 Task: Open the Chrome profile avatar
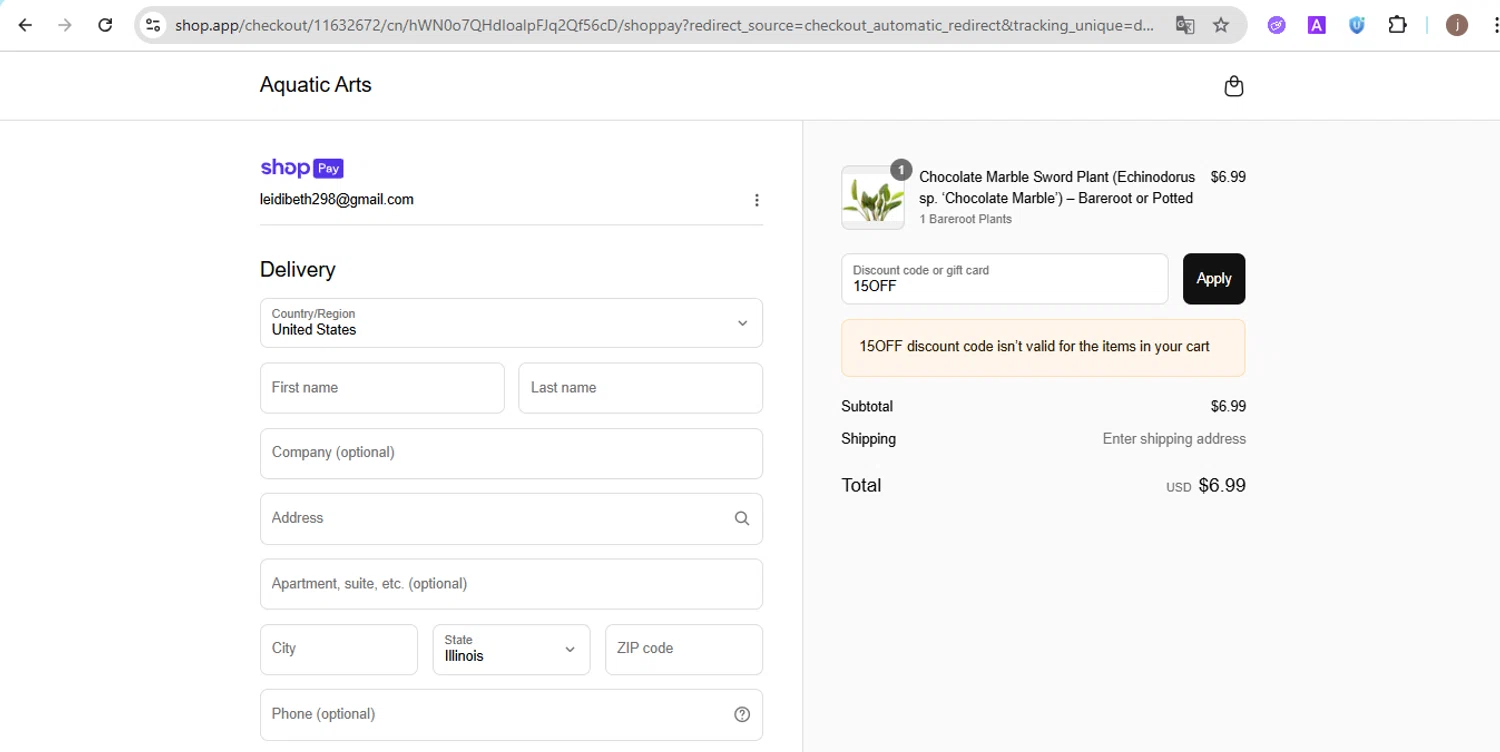(x=1457, y=25)
